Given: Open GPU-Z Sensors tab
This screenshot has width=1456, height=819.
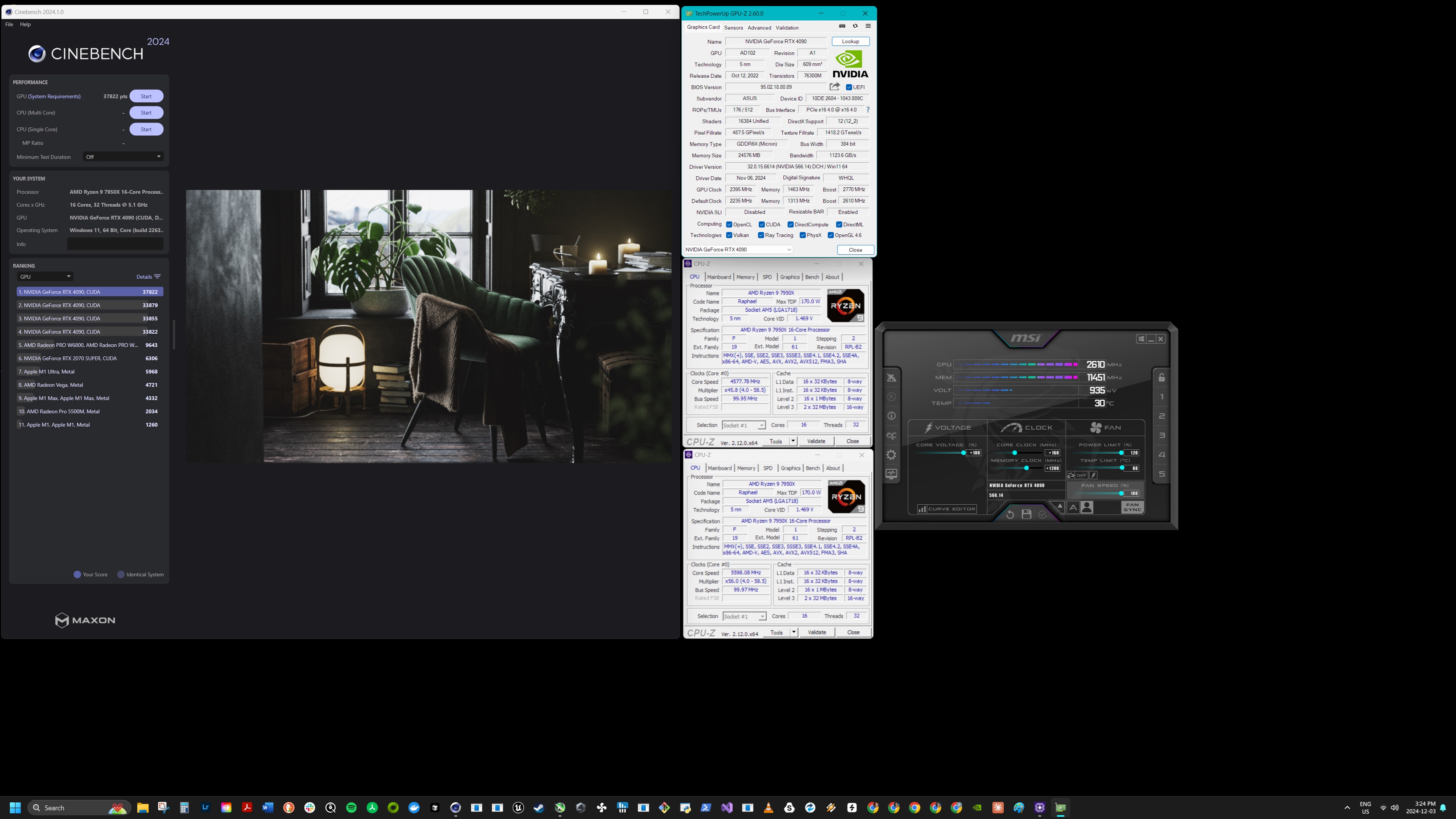Looking at the screenshot, I should click(734, 28).
